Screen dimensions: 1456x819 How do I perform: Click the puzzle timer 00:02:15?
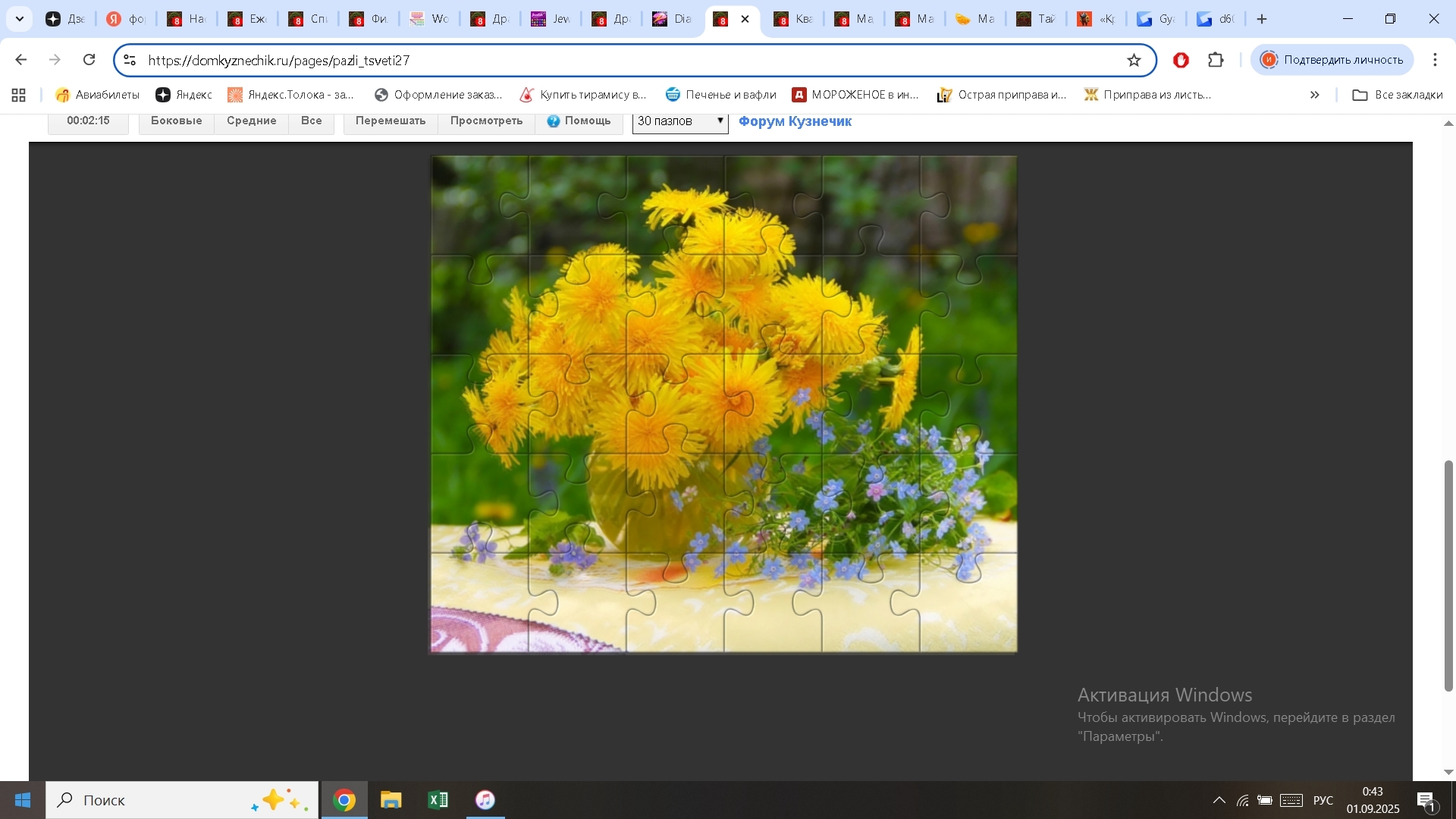[88, 121]
